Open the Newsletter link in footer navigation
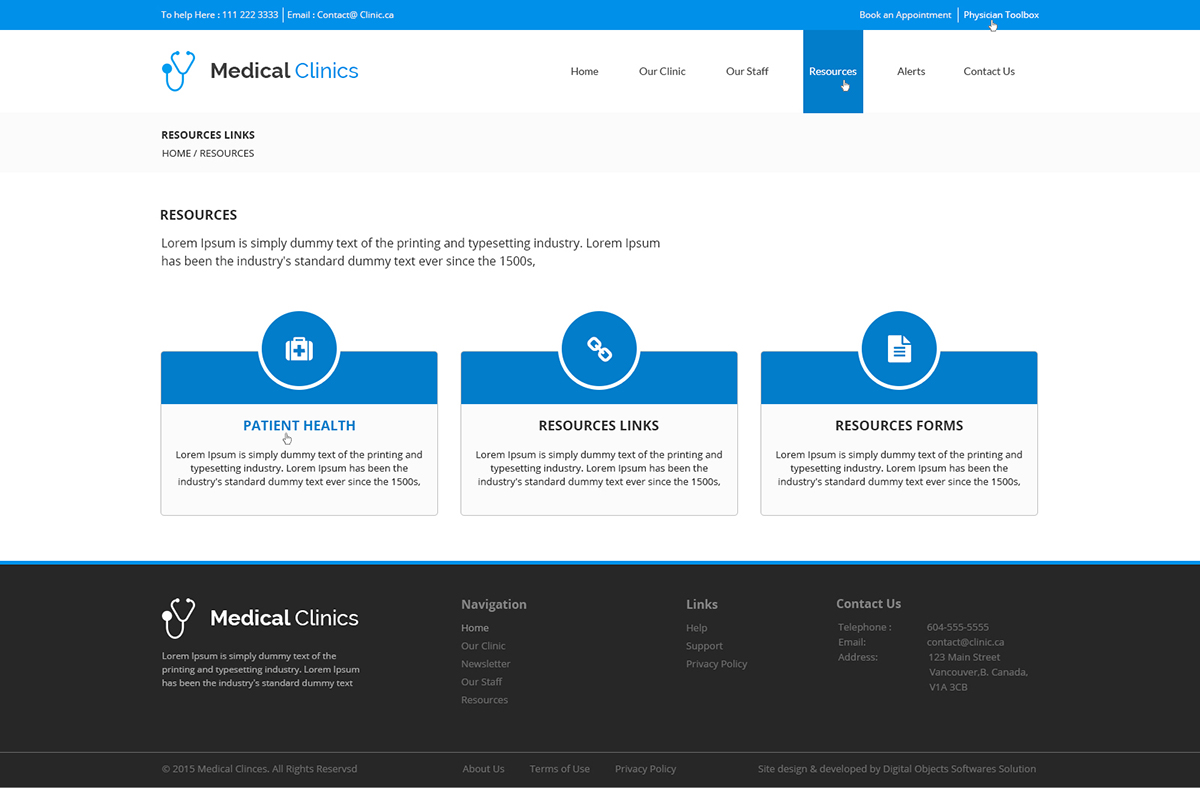The width and height of the screenshot is (1200, 788). click(x=485, y=663)
